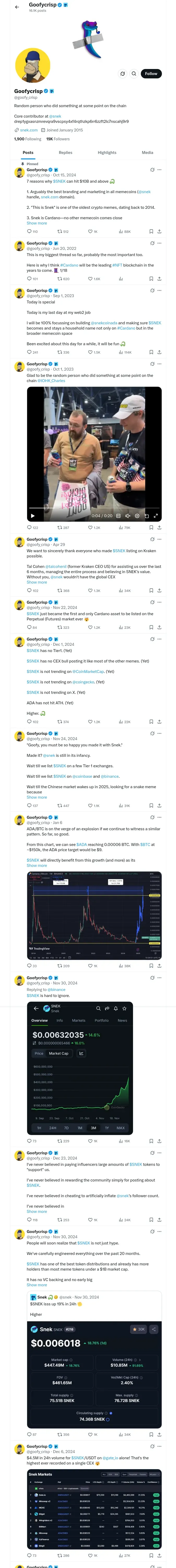This screenshot has height=1568, width=176.
Task: Open more options on the Jan 6 post
Action: coord(160,817)
